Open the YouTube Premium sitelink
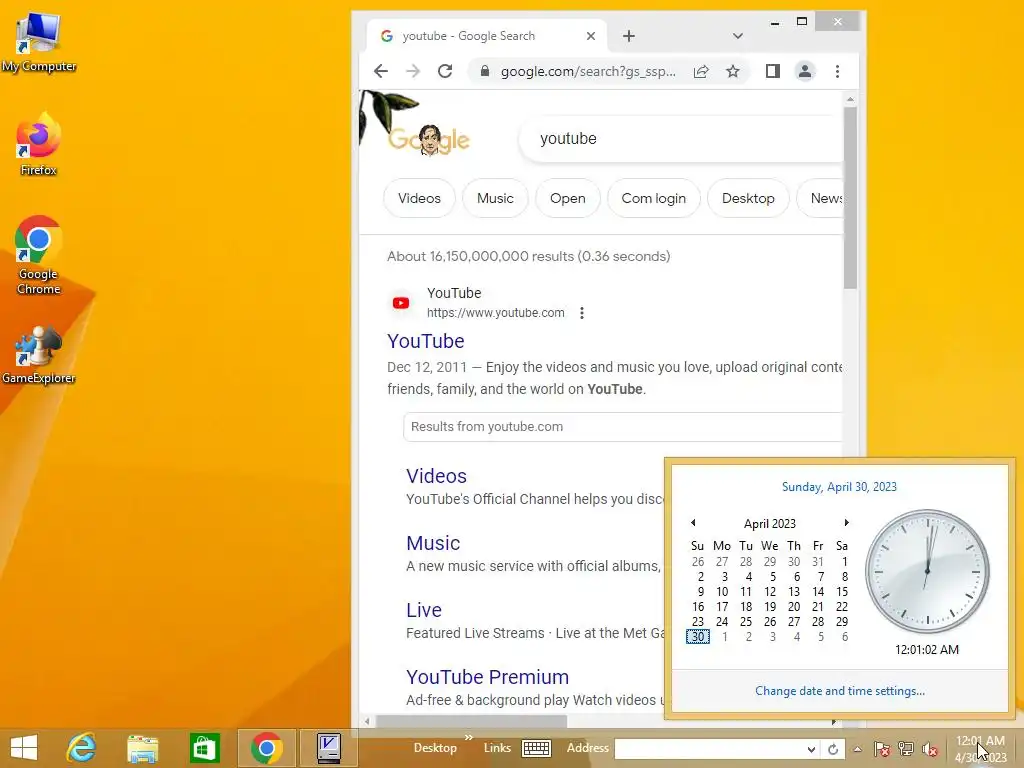 pyautogui.click(x=487, y=677)
